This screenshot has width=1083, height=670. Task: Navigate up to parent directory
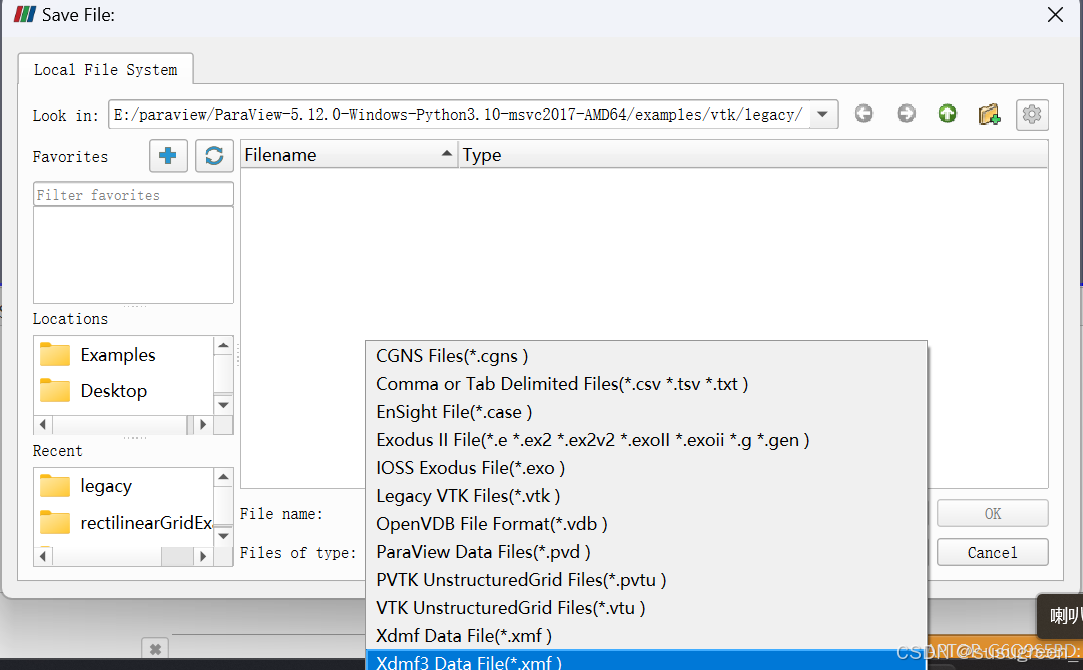tap(948, 113)
